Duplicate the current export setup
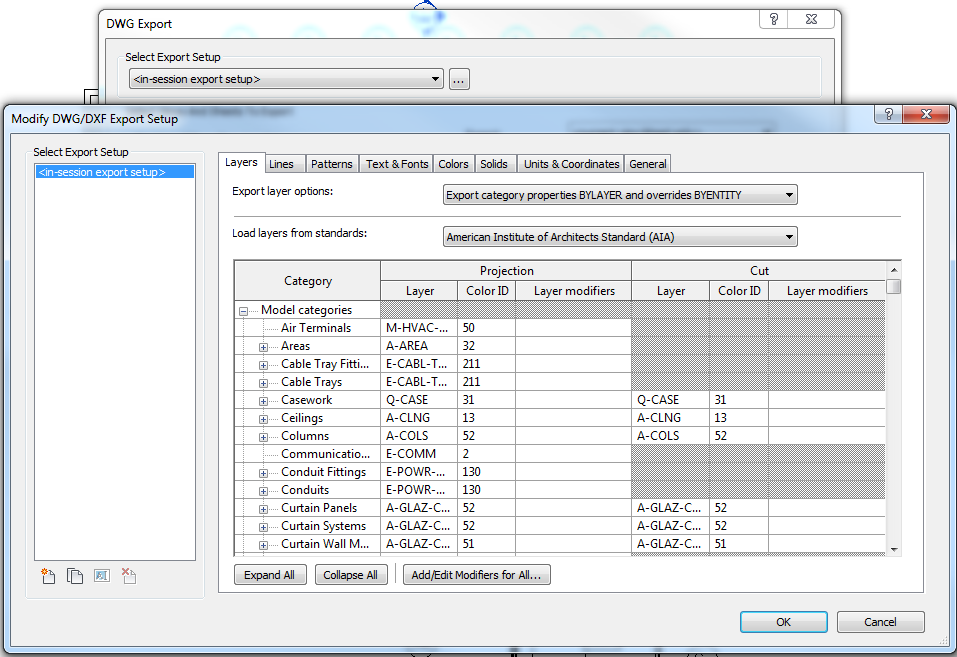 click(x=74, y=575)
